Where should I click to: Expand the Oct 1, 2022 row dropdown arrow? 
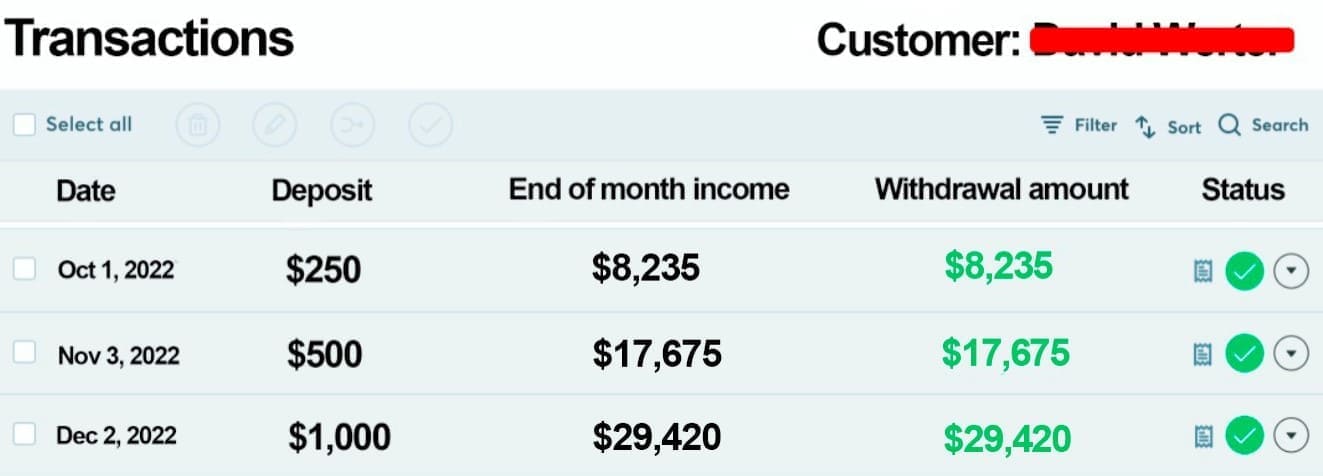point(1292,270)
